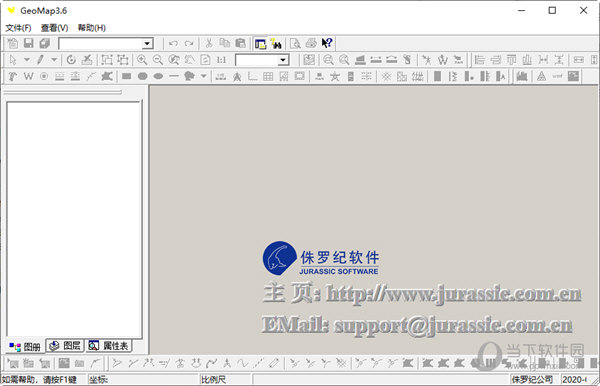
Task: Click the image insert icon at toolbar end
Action: tap(573, 77)
